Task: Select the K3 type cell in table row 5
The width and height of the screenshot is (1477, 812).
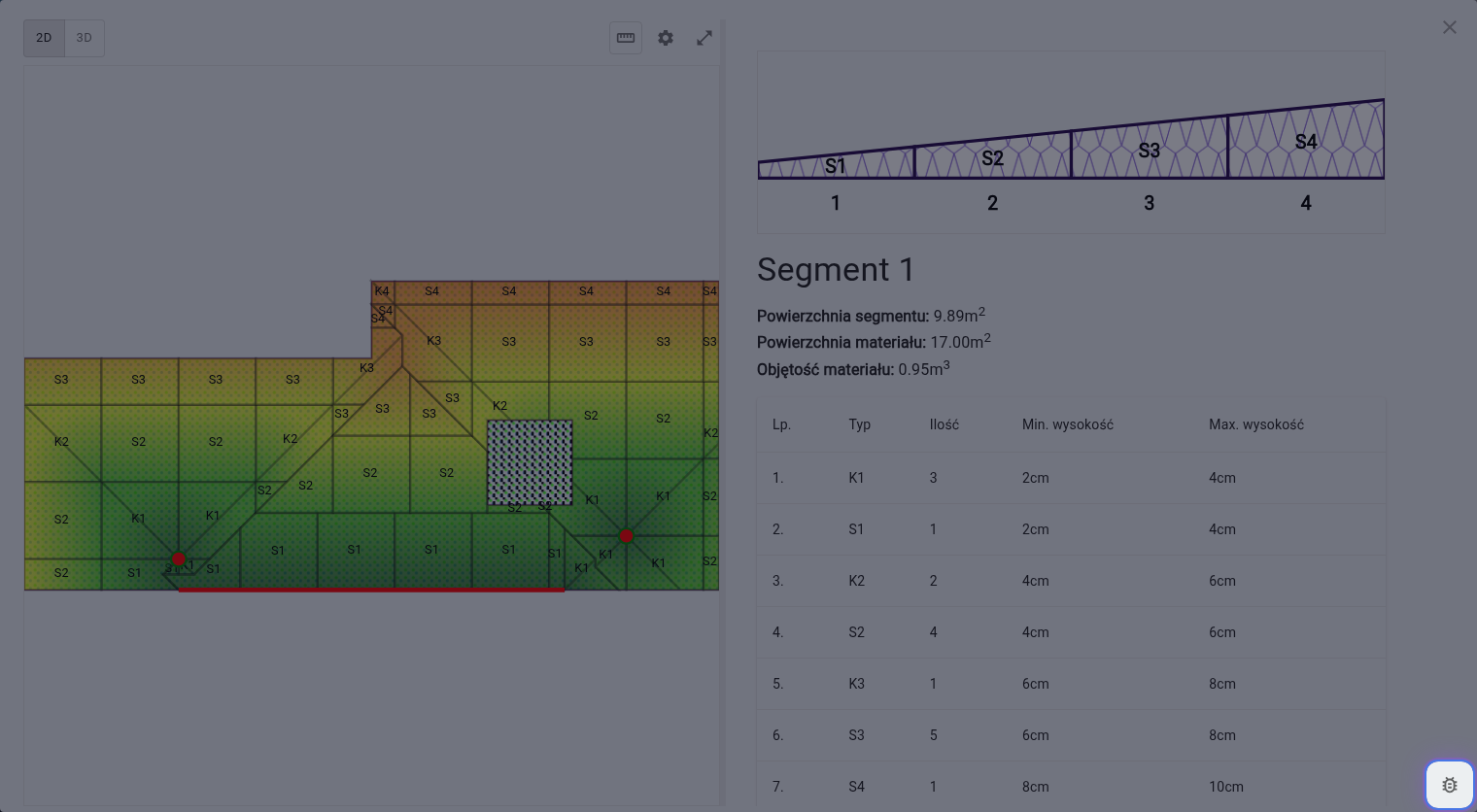Action: tap(856, 684)
